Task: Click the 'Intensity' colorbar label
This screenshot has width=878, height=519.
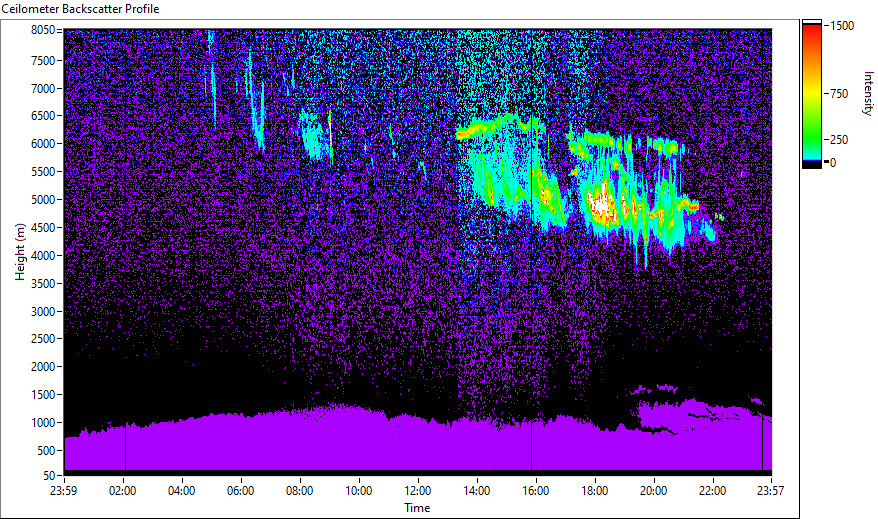Action: click(868, 93)
